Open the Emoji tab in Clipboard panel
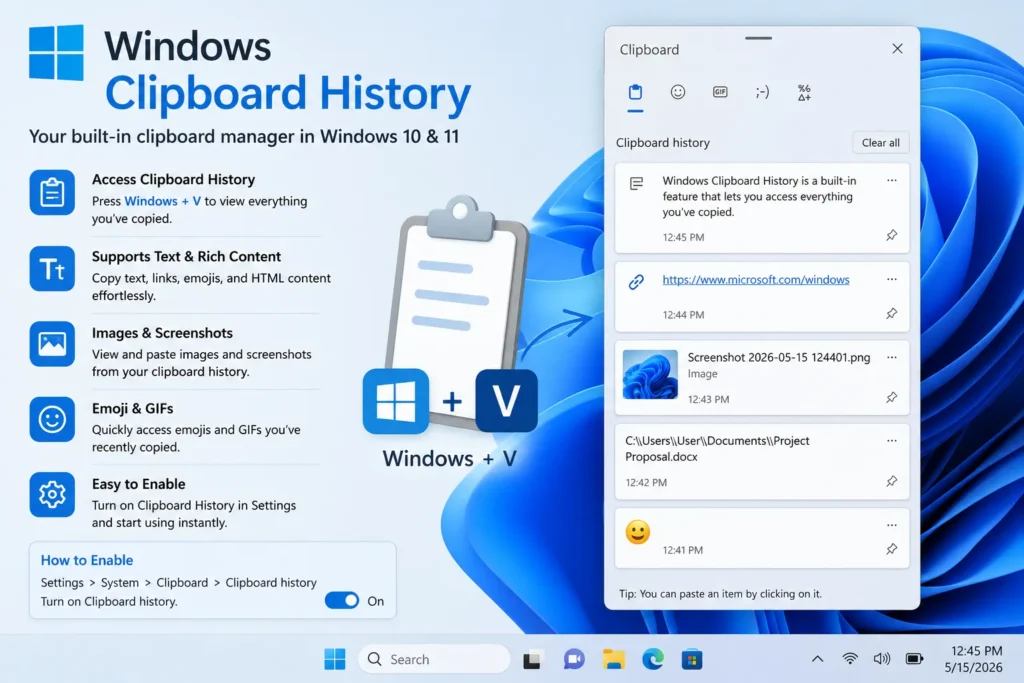 [x=678, y=92]
